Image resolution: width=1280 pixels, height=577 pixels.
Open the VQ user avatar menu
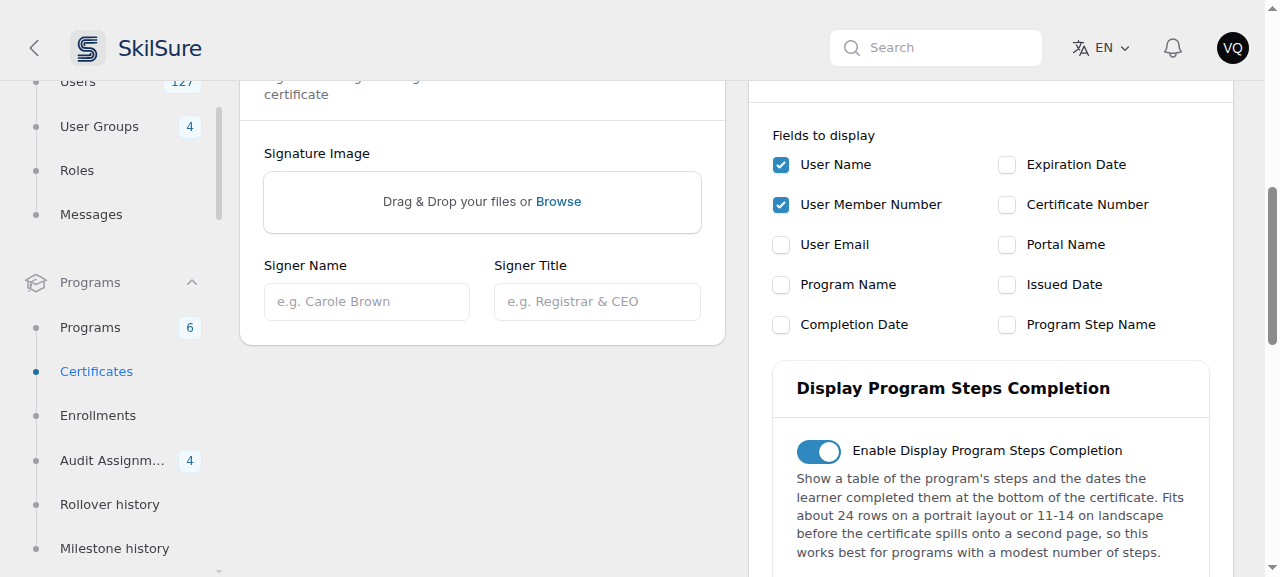(1233, 48)
